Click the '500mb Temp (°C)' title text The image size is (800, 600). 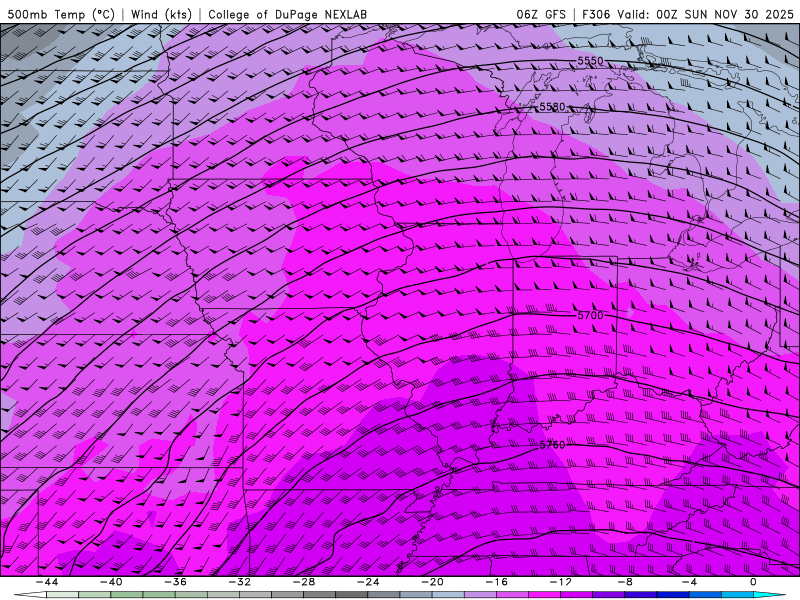[x=61, y=14]
